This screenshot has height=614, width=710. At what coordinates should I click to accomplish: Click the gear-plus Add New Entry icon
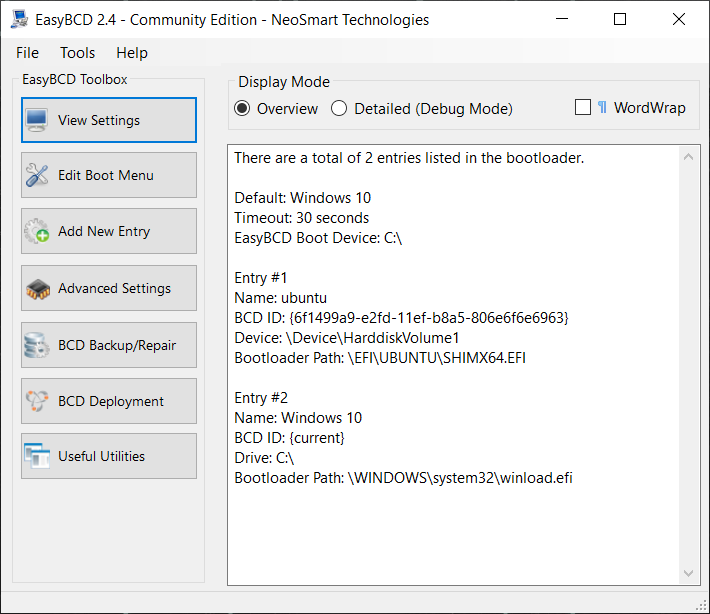click(x=37, y=231)
